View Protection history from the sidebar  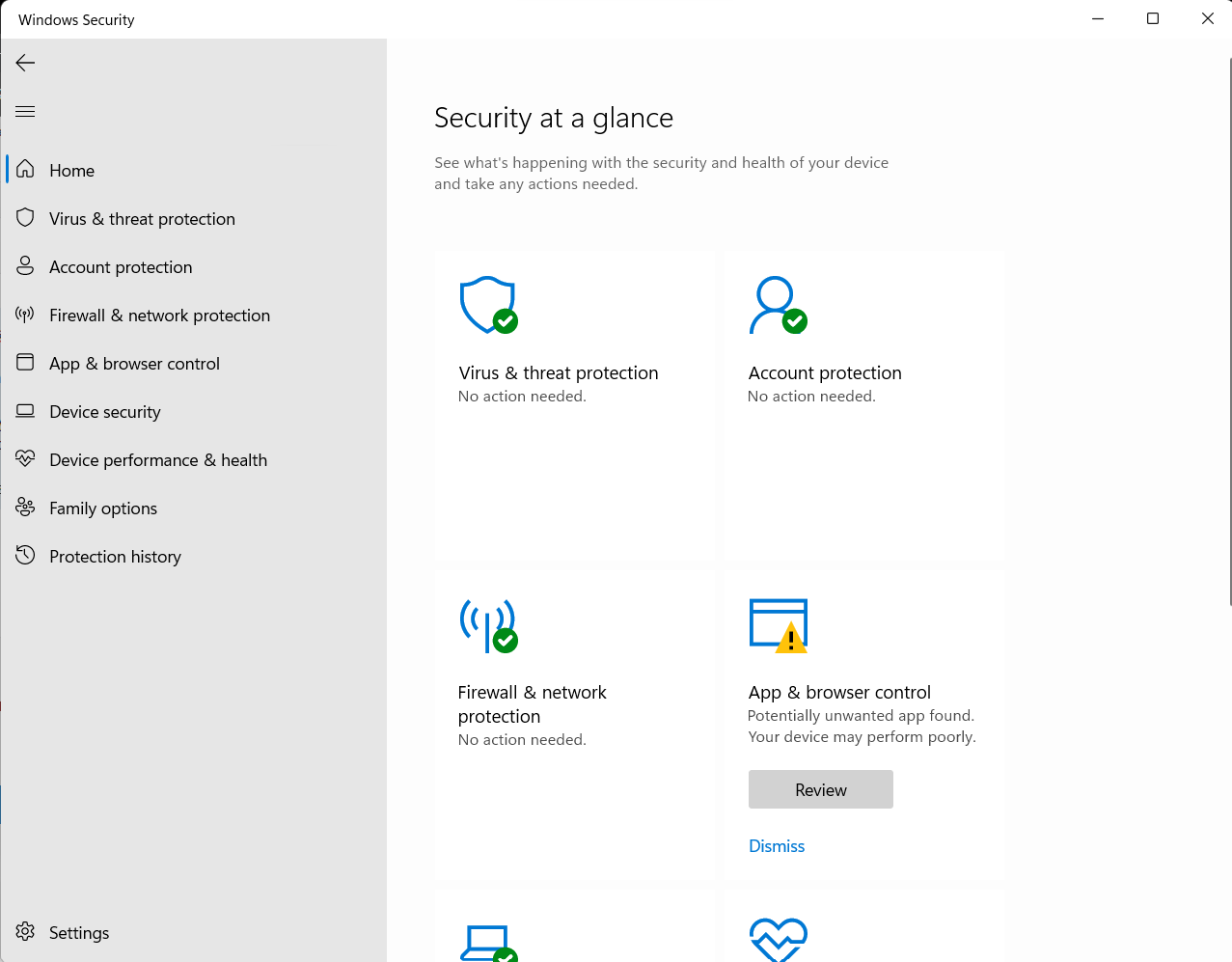[x=194, y=556]
